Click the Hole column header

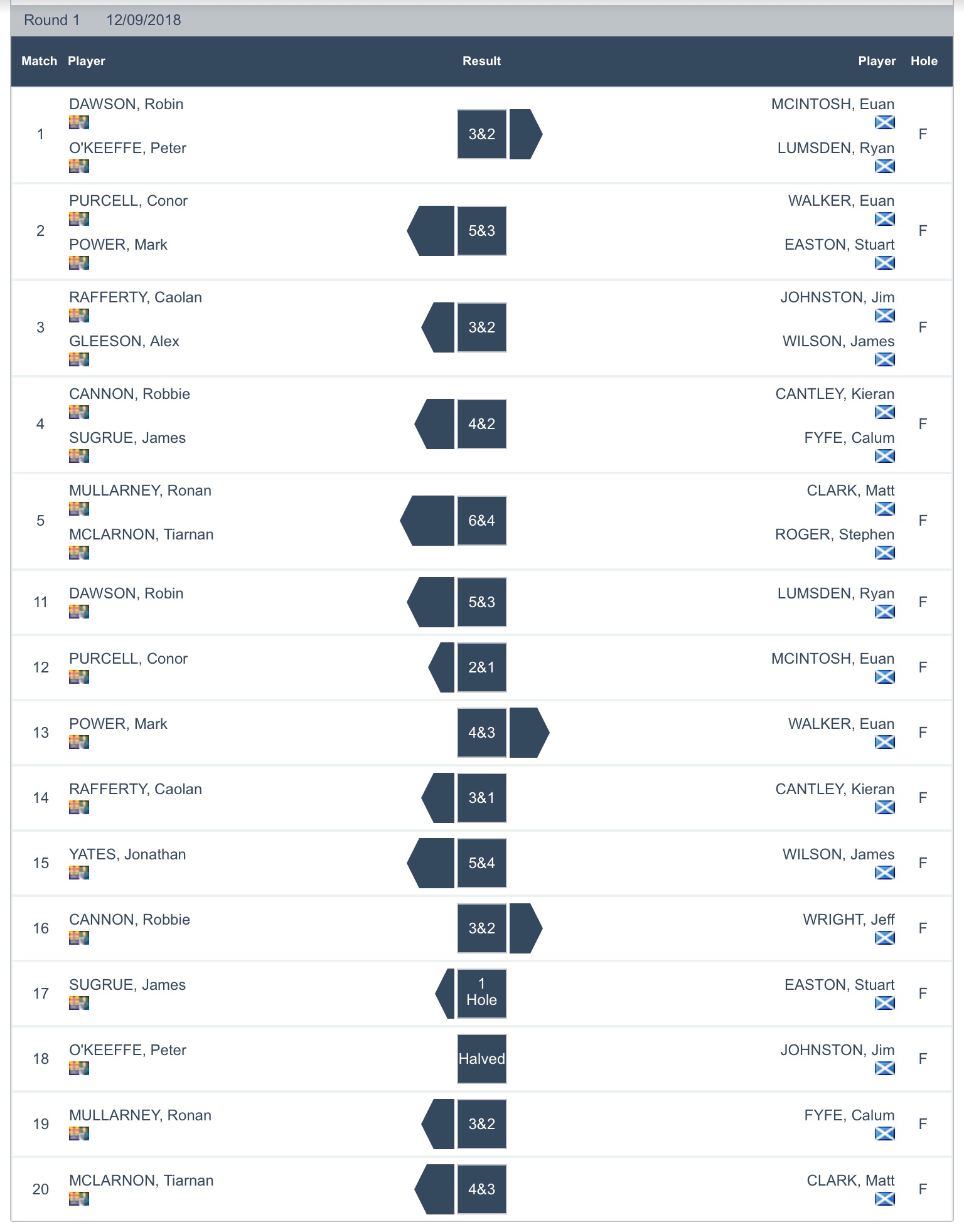click(924, 61)
